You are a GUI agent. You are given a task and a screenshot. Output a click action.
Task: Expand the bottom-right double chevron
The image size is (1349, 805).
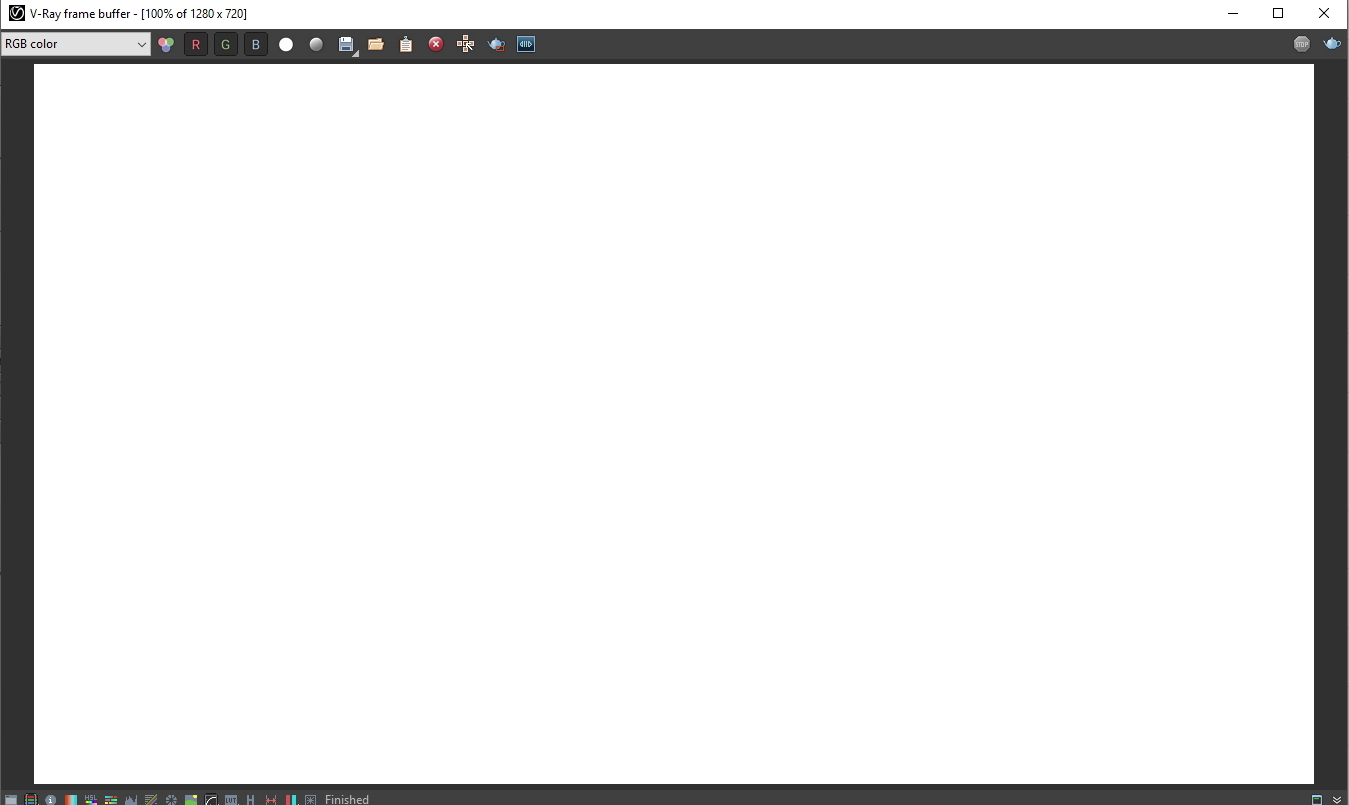point(1337,799)
